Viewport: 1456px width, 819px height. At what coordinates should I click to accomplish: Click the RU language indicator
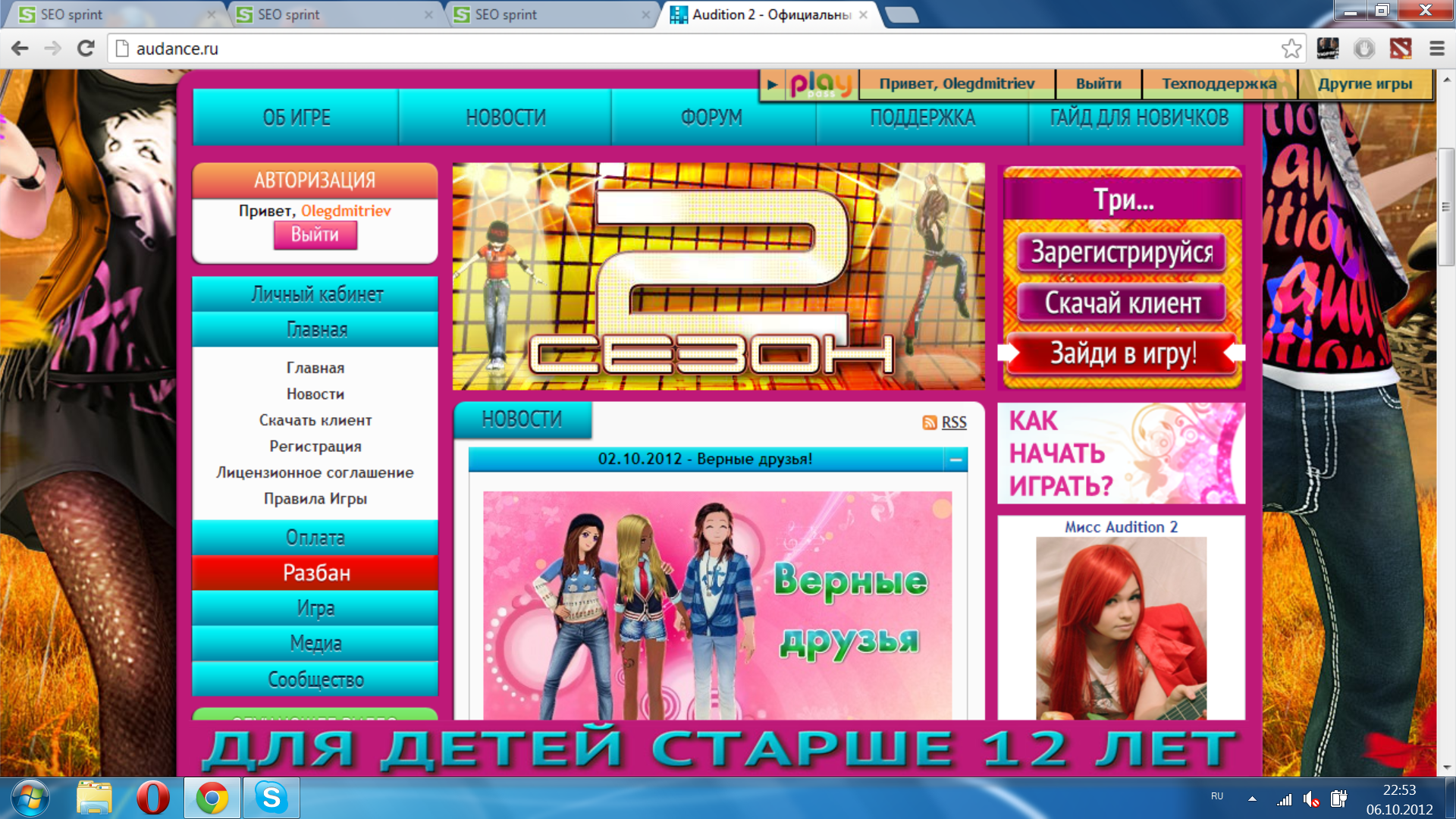pos(1217,796)
